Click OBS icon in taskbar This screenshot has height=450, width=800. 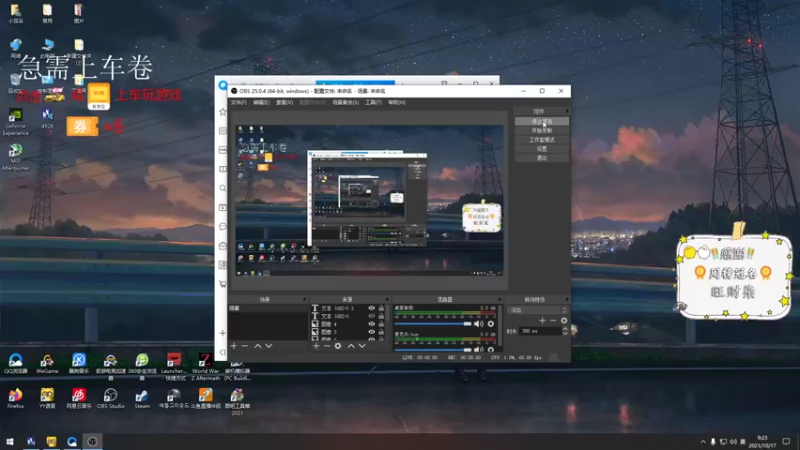click(92, 441)
